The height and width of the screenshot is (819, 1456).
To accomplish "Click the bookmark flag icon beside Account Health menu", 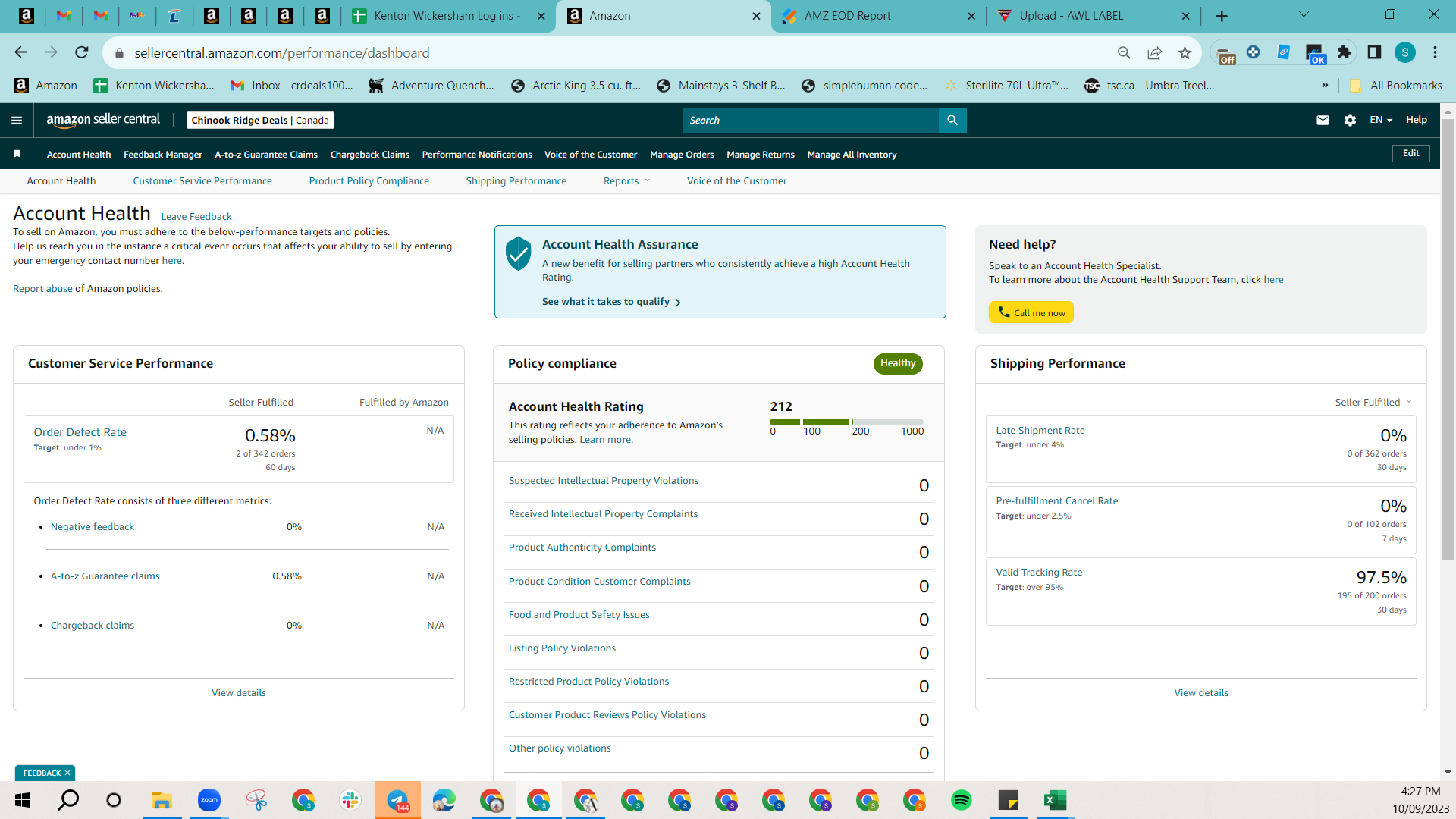I will click(x=17, y=154).
